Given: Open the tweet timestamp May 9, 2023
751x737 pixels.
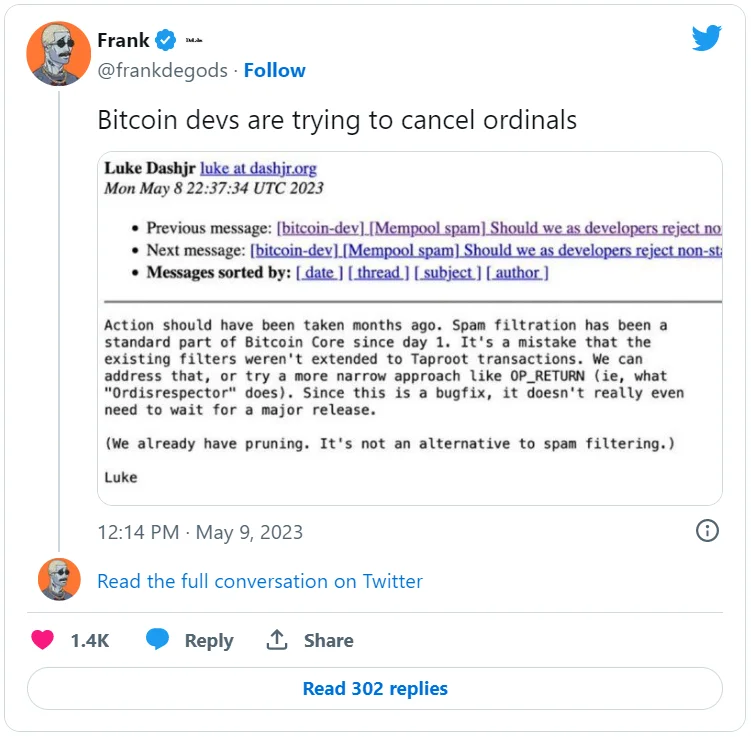Looking at the screenshot, I should point(200,532).
